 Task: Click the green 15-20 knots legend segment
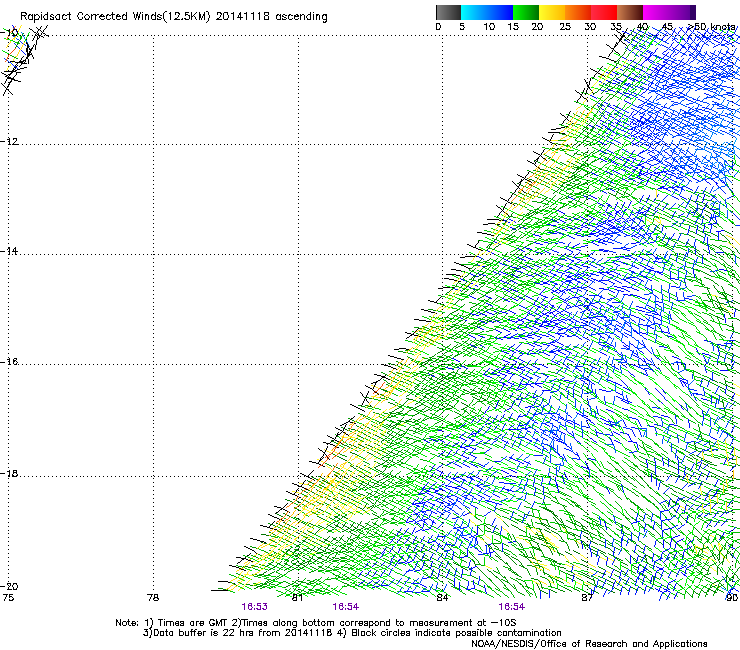(526, 12)
